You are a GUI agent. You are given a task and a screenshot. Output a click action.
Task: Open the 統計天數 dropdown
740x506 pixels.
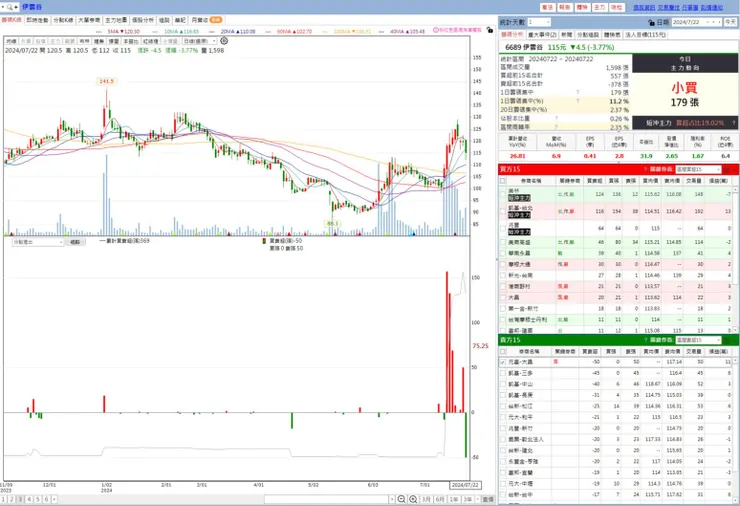tap(539, 22)
